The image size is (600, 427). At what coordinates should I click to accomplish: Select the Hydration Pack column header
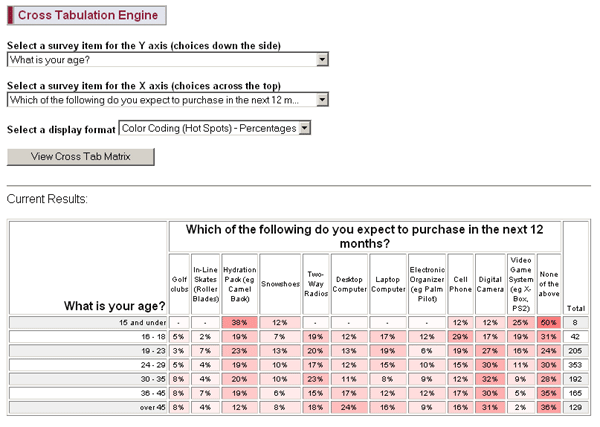[x=239, y=283]
